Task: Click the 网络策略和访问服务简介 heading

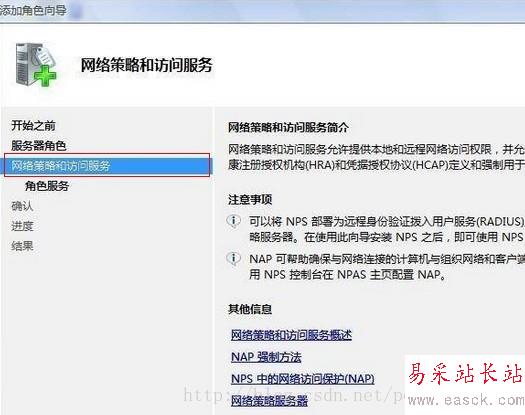Action: tap(288, 127)
